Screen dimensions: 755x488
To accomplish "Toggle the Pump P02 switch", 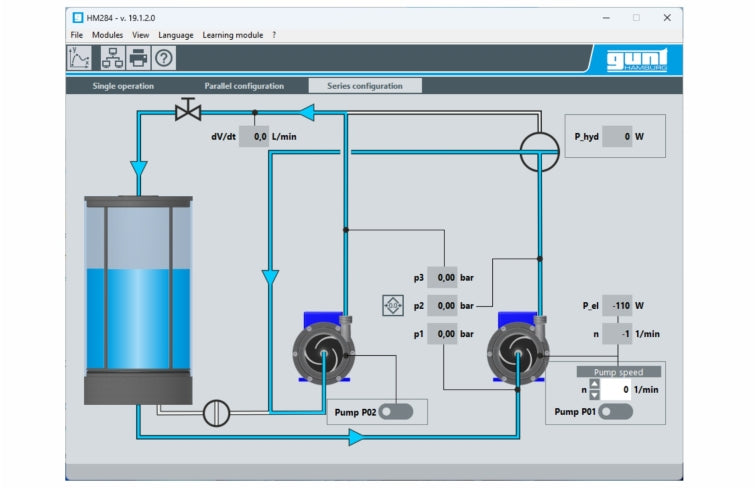I will click(x=395, y=411).
